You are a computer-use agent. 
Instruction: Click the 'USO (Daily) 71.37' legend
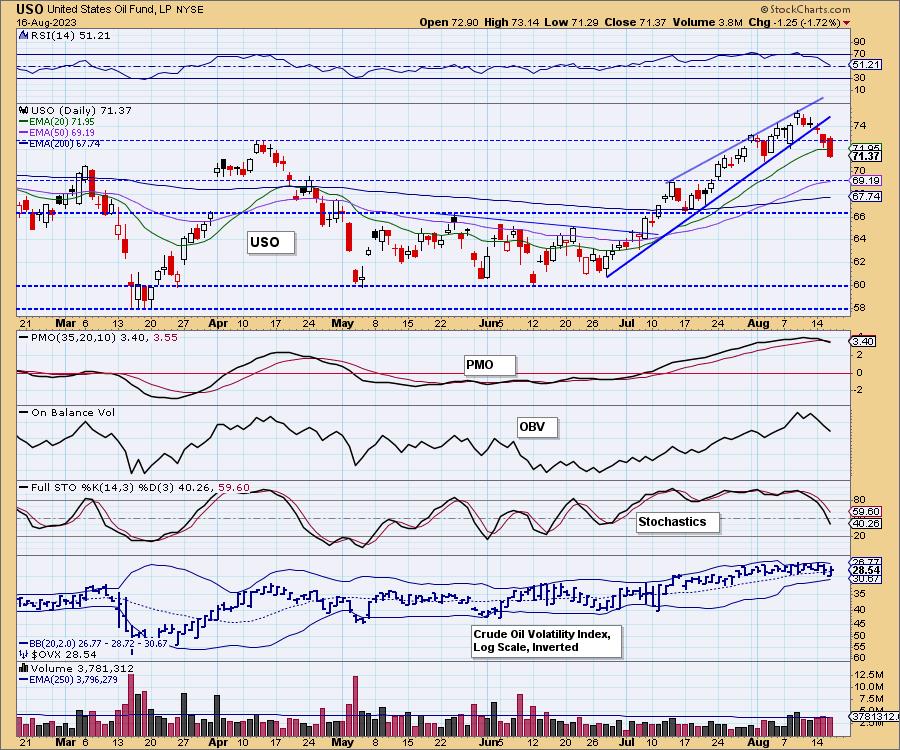pyautogui.click(x=75, y=110)
